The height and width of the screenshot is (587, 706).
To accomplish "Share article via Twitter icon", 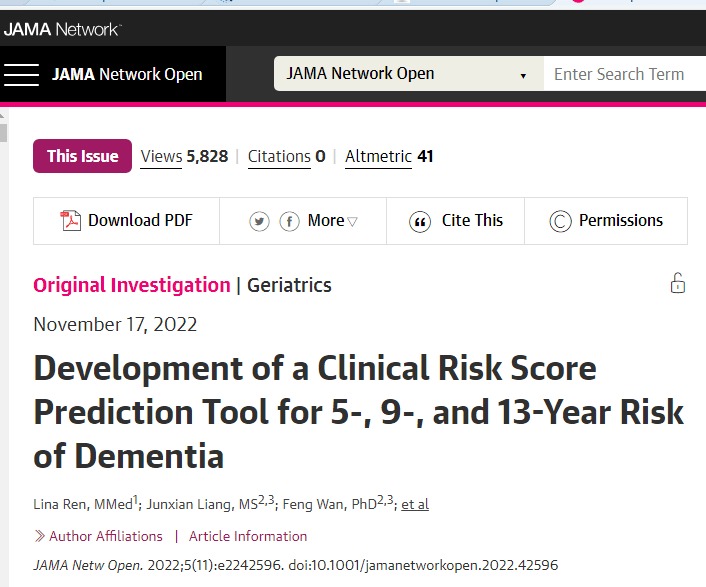I will coord(260,221).
